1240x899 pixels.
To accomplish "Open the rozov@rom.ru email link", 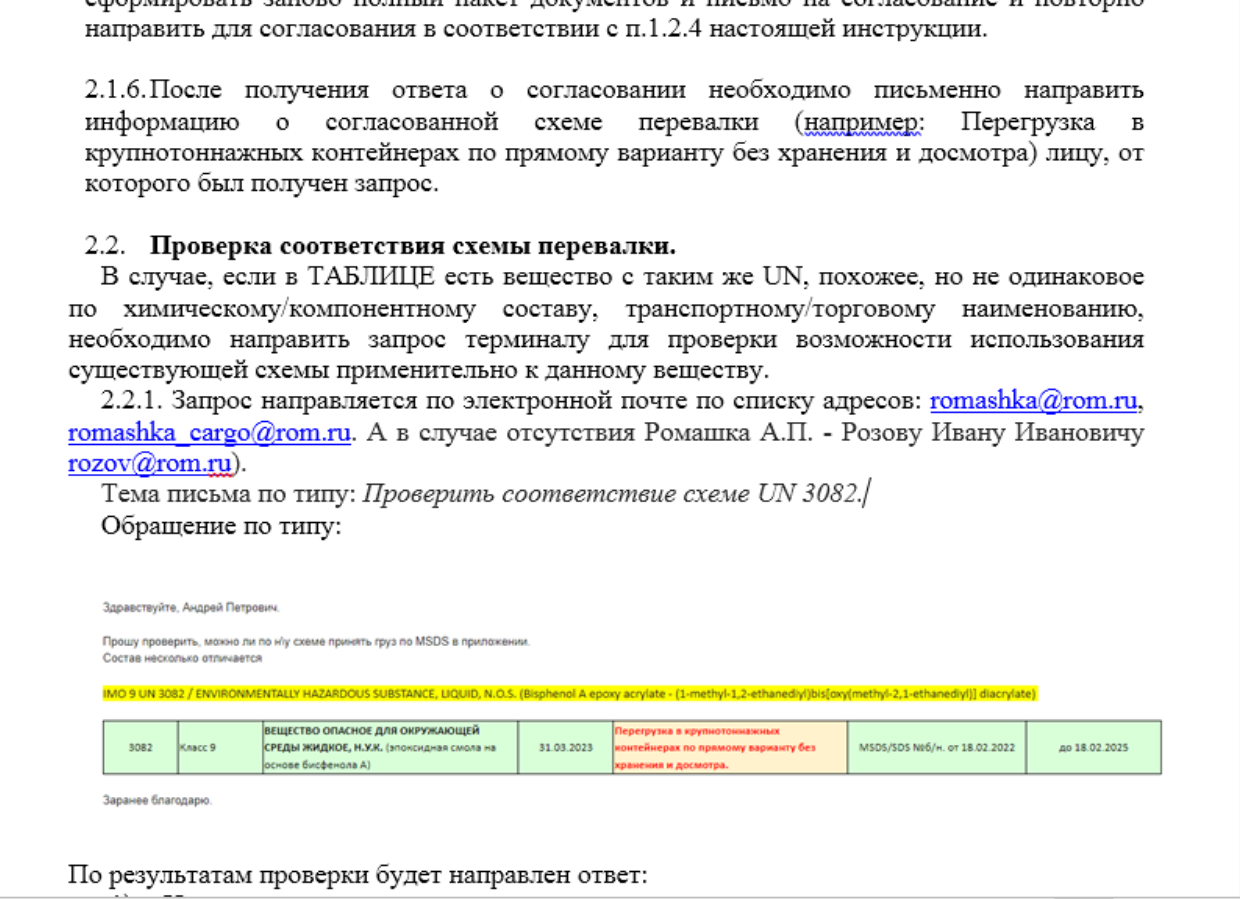I will (x=150, y=464).
